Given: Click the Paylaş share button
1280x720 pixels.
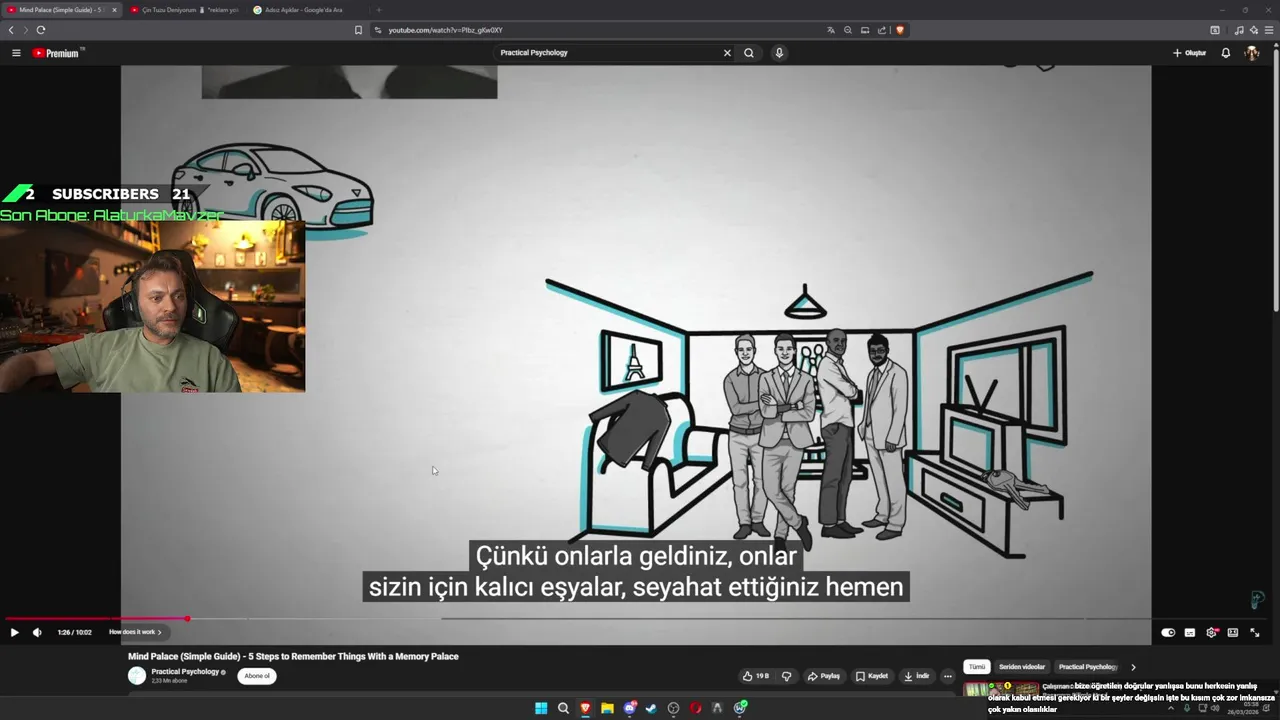Looking at the screenshot, I should point(824,676).
